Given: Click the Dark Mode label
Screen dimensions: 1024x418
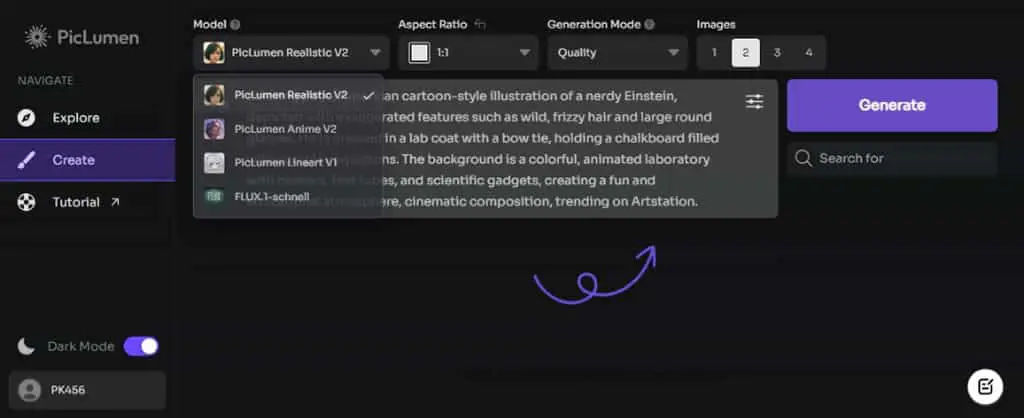Looking at the screenshot, I should point(81,346).
